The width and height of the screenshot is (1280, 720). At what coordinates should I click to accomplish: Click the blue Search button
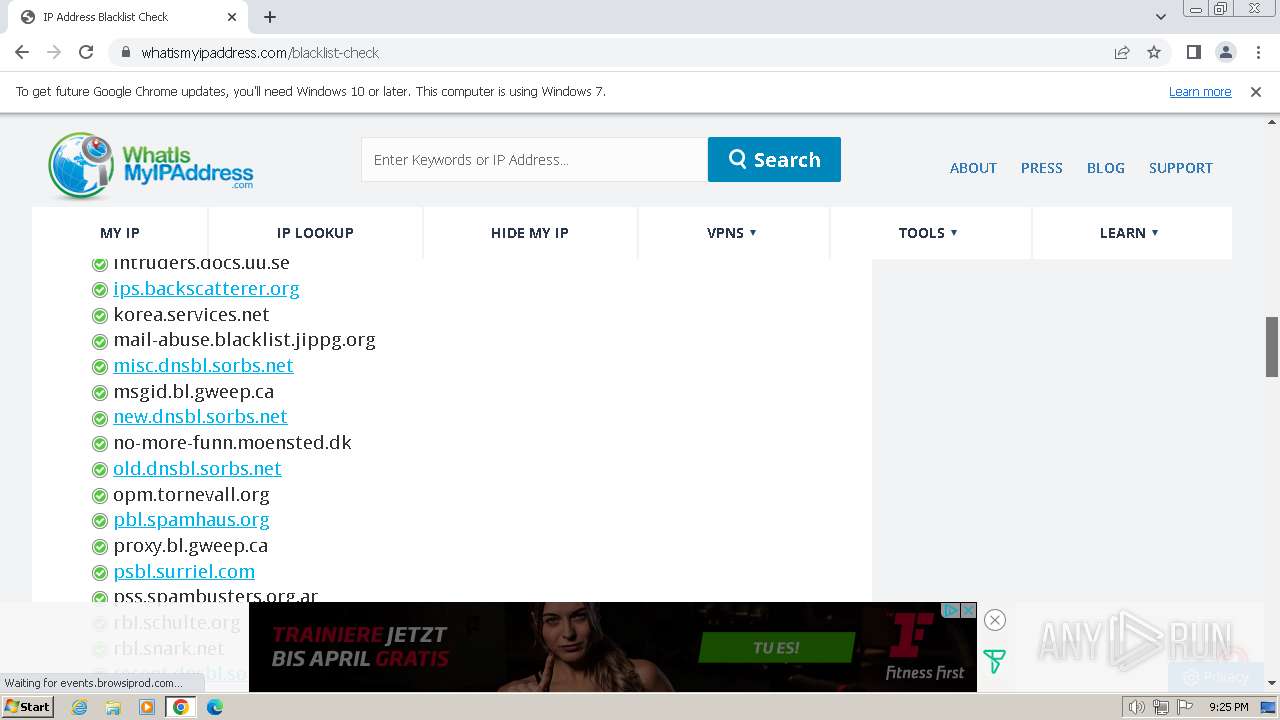774,160
